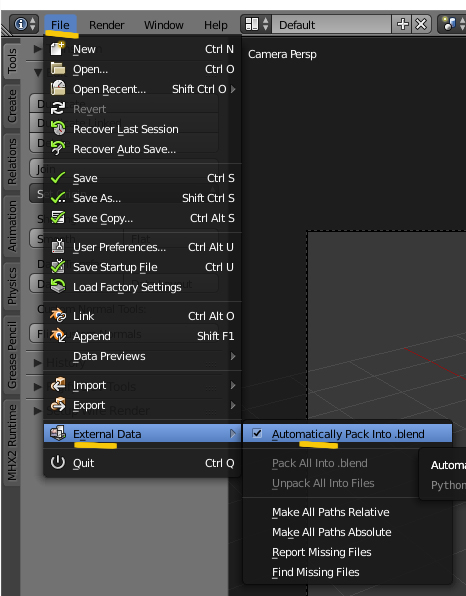This screenshot has height=596, width=466.
Task: Choose Link from the File menu
Action: (143, 315)
